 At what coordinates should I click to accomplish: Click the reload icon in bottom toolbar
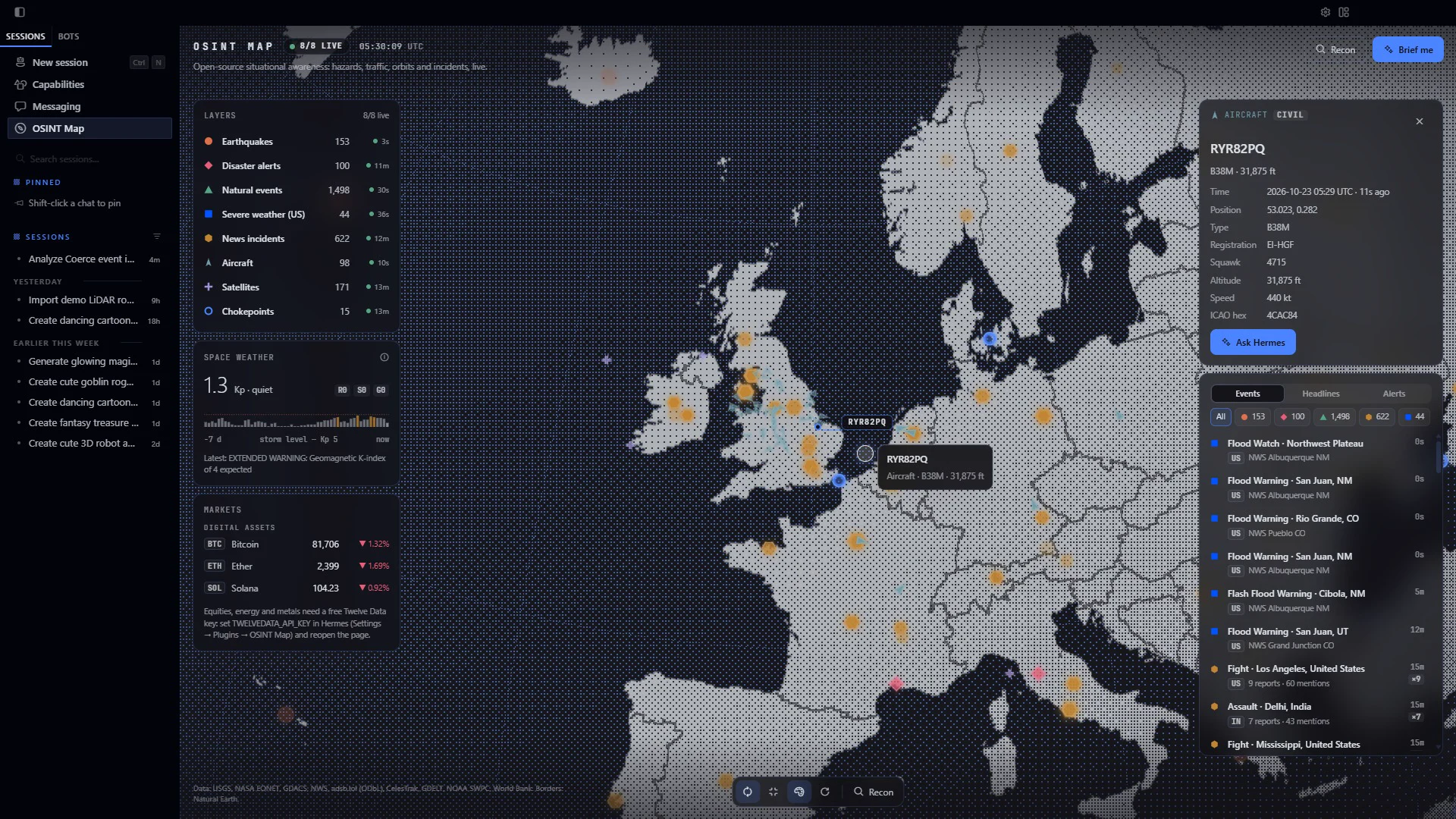(x=825, y=792)
